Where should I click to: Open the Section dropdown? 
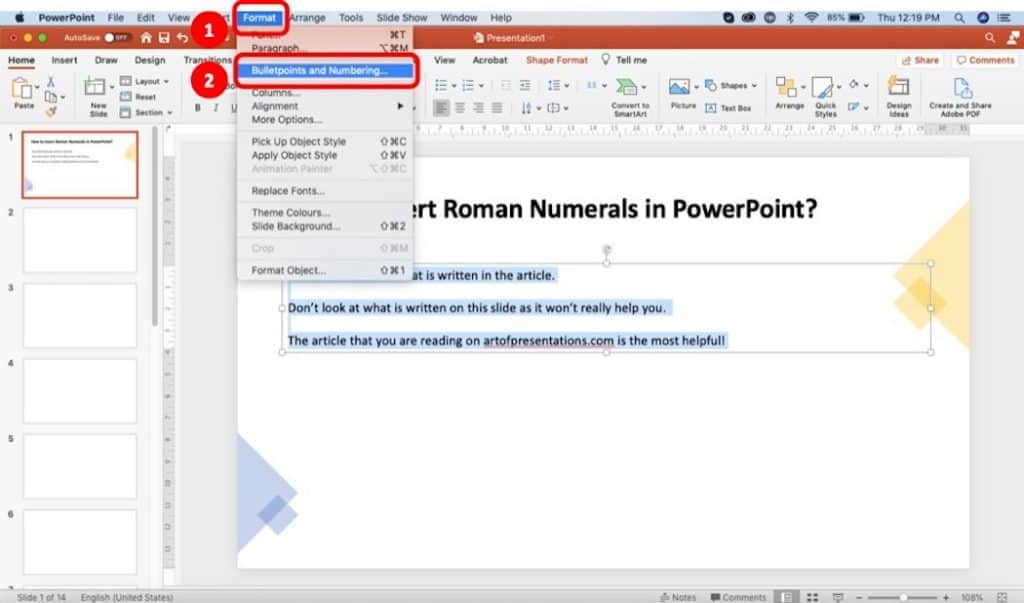[x=146, y=112]
